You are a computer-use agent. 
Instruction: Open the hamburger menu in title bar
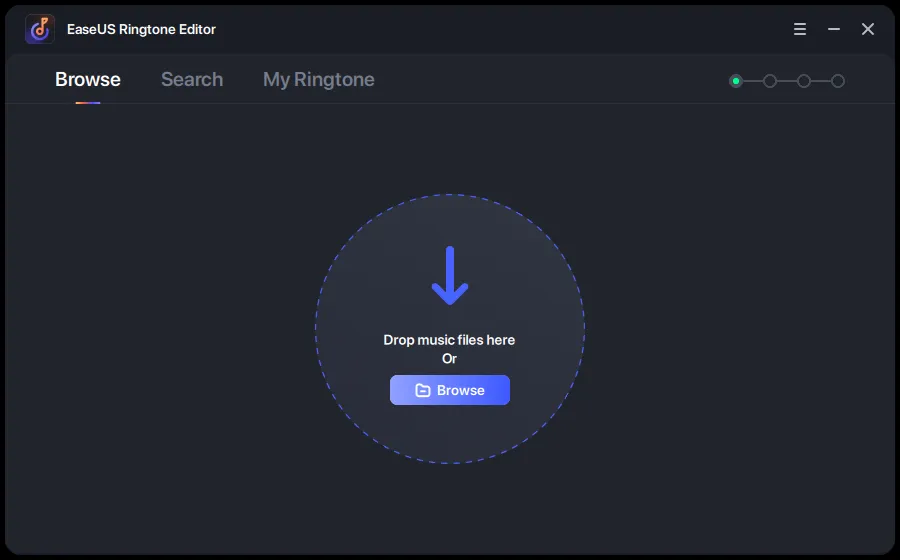[800, 30]
